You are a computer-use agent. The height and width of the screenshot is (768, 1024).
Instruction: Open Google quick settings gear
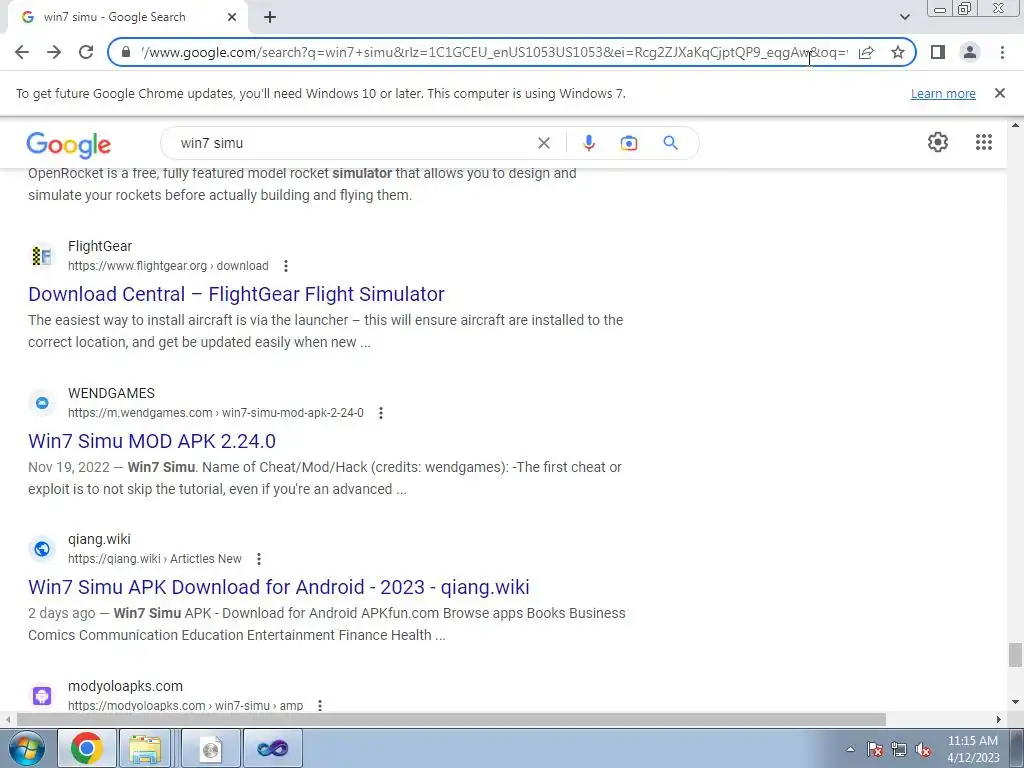pos(938,142)
